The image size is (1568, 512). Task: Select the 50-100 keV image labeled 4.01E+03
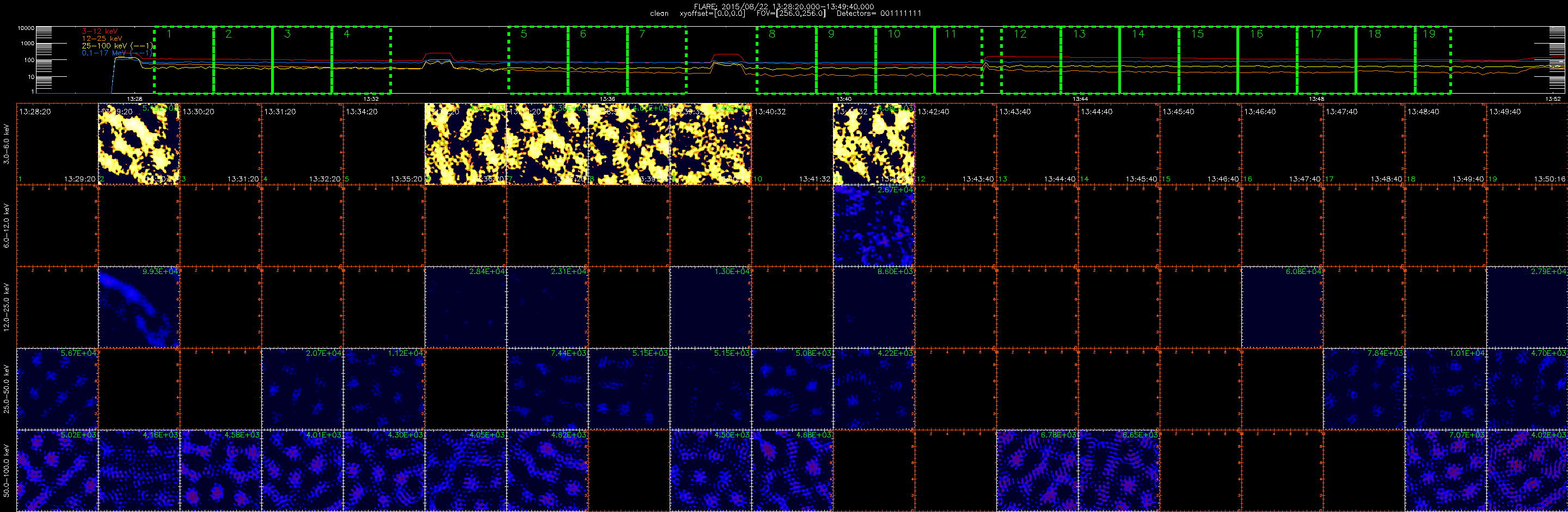click(x=303, y=471)
